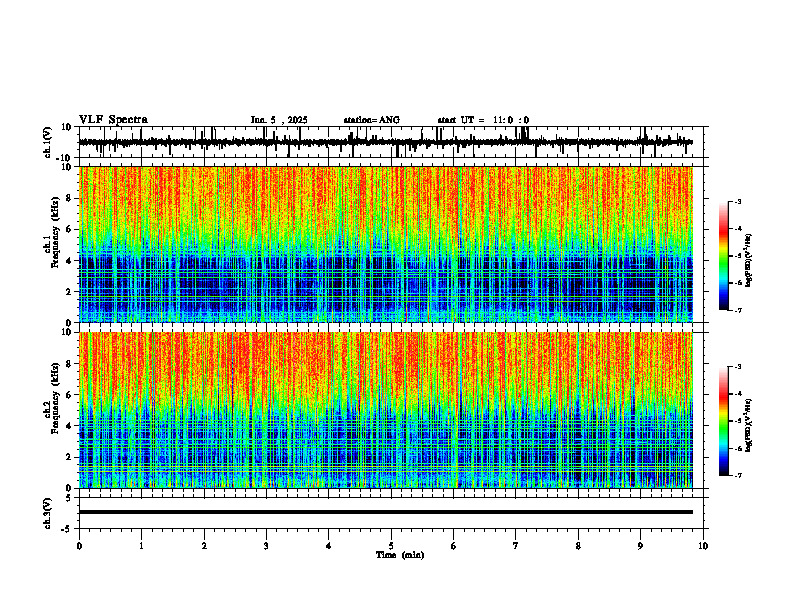Click time axis tick label 1

pyautogui.click(x=141, y=546)
